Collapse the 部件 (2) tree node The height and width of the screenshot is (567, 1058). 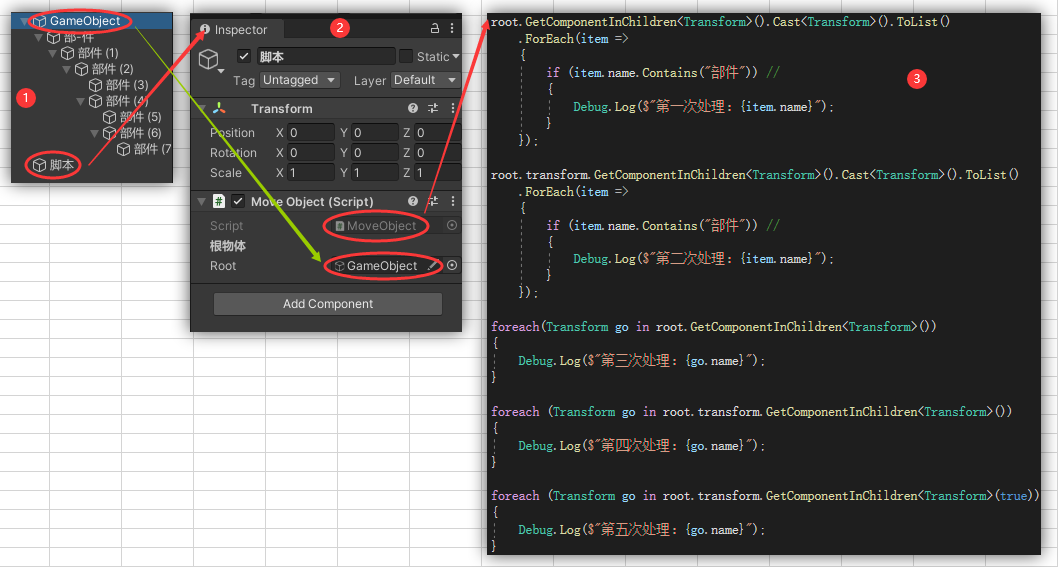[67, 70]
